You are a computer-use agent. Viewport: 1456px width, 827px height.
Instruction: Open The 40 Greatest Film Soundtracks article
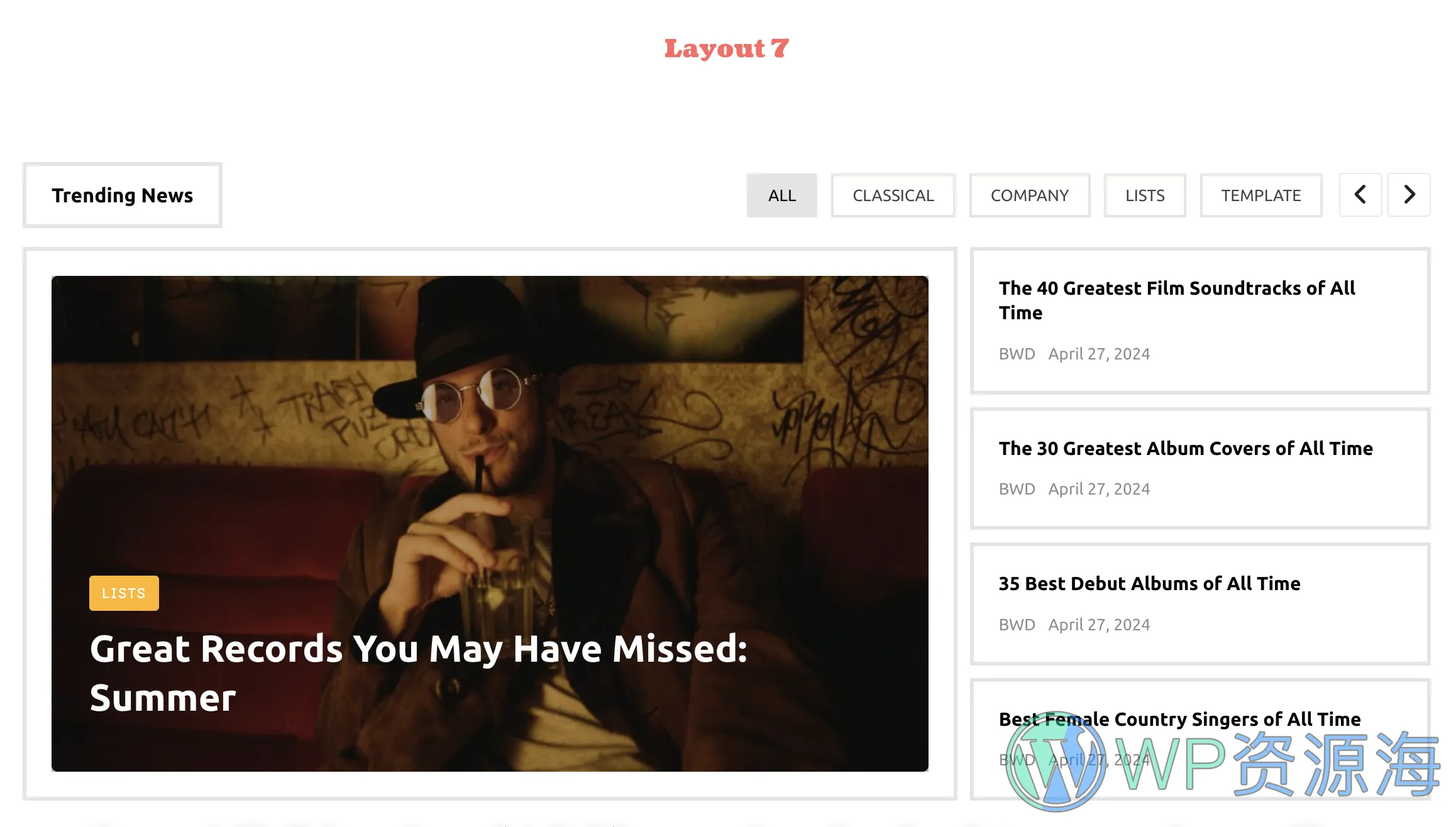[1177, 300]
